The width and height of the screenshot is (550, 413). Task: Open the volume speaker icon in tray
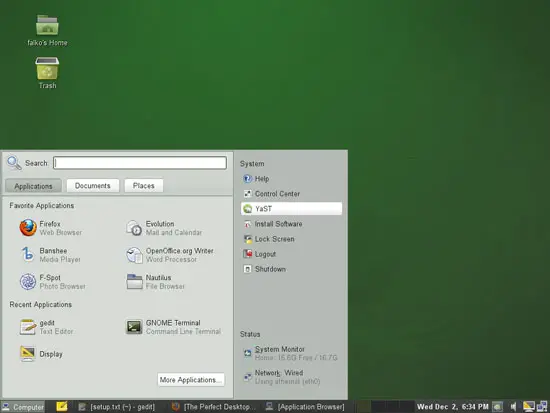click(513, 407)
